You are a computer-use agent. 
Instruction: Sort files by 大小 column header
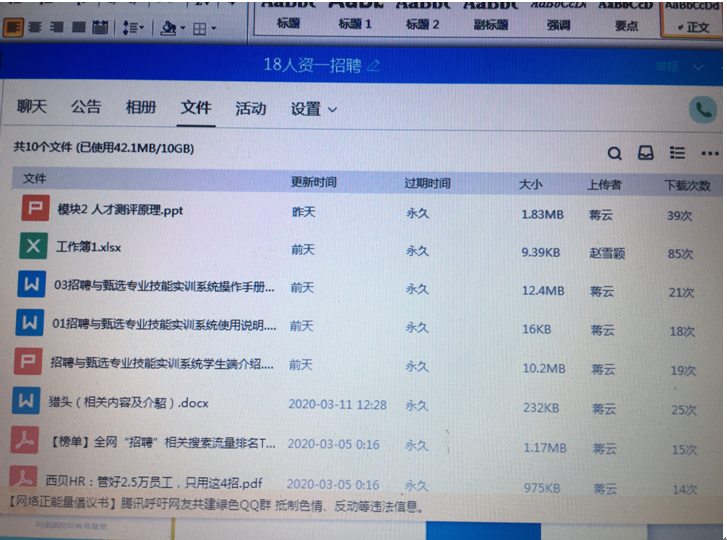[x=530, y=185]
